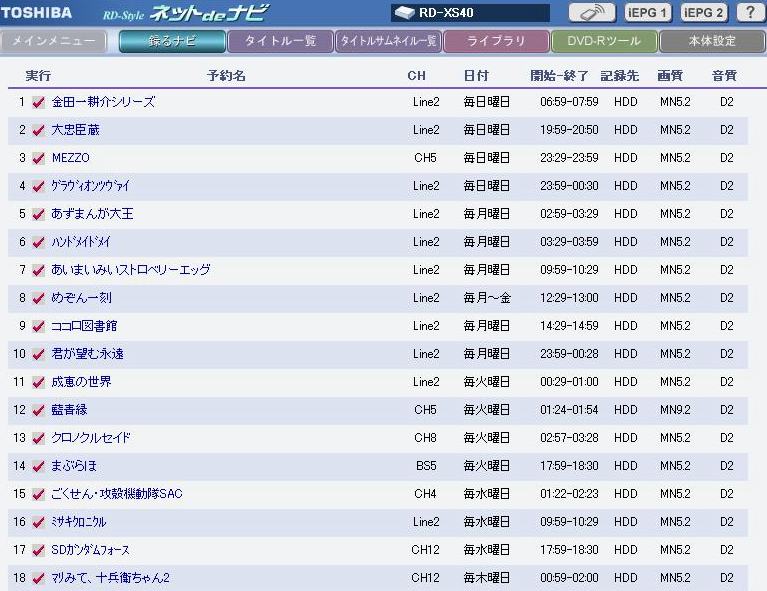Open the クロノクルセイド reservation link

click(x=90, y=438)
